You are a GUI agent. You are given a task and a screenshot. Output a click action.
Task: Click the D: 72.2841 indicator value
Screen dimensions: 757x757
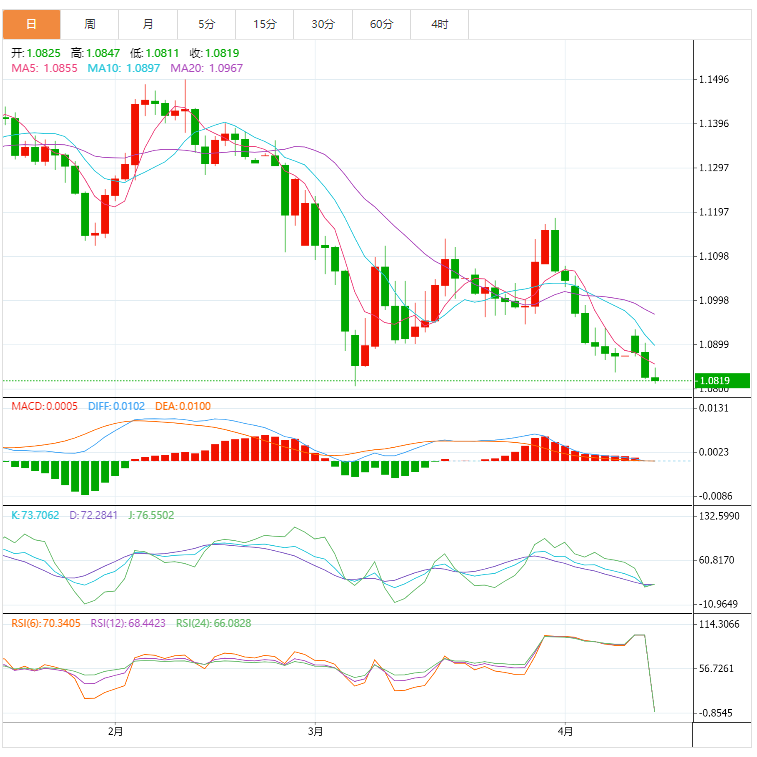click(x=94, y=515)
